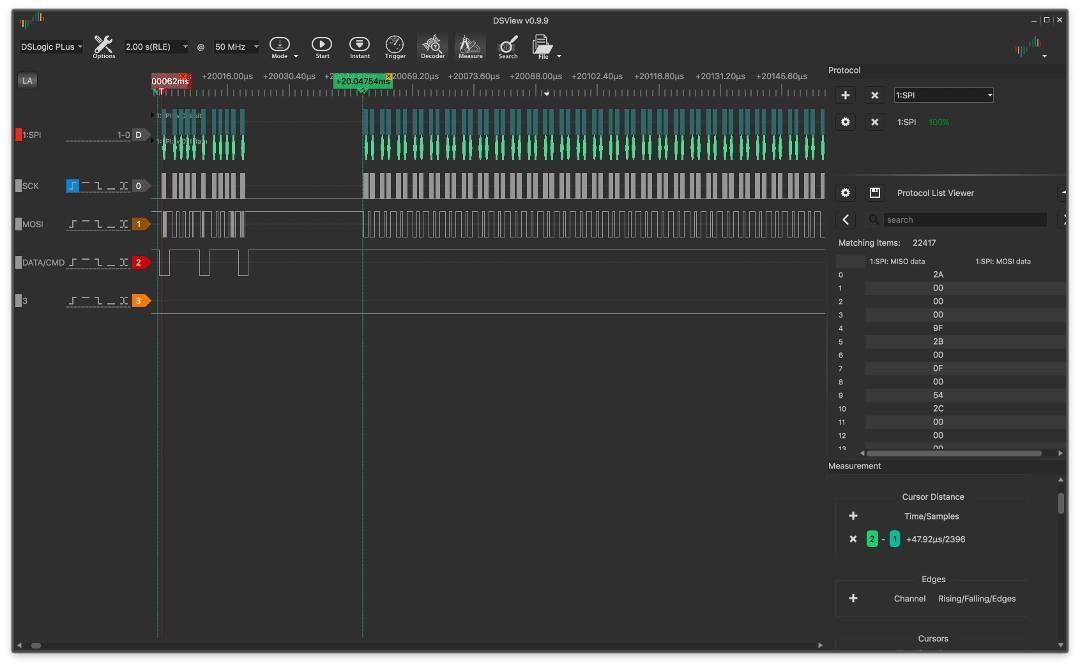The width and height of the screenshot is (1080, 667).
Task: Select the red 00062ms cursor flag
Action: pos(170,81)
